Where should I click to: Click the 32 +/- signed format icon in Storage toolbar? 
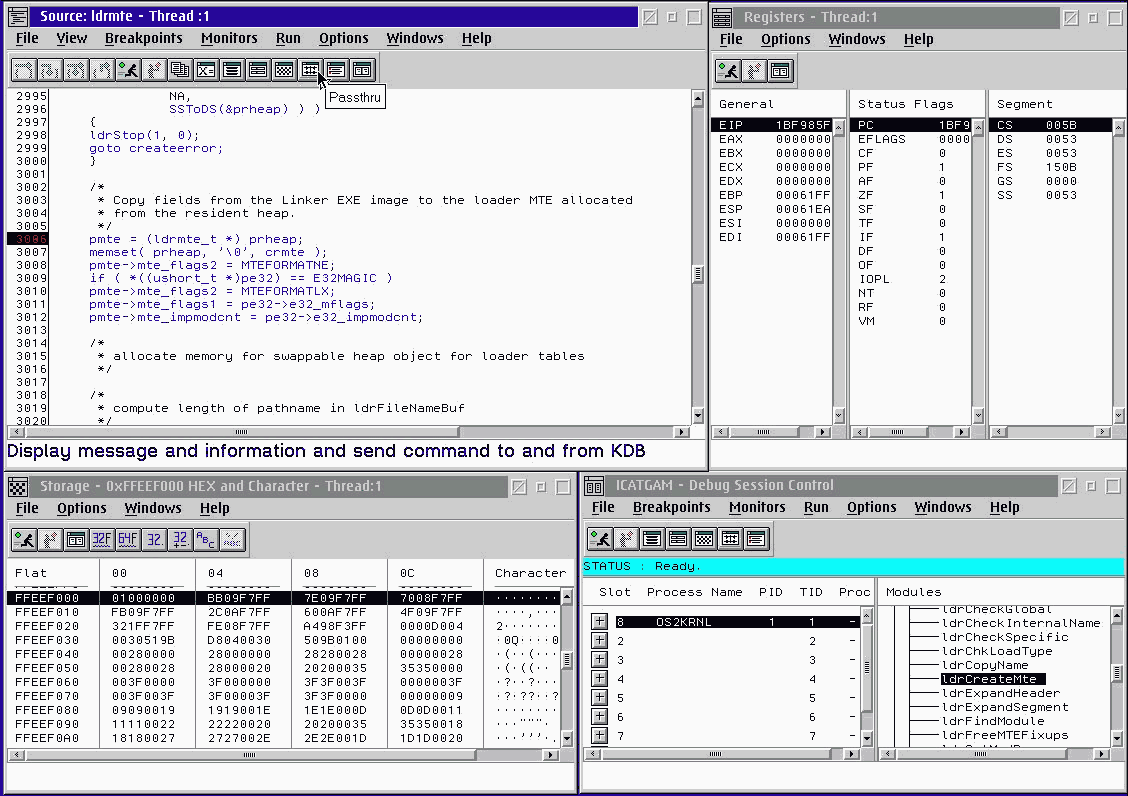click(180, 540)
